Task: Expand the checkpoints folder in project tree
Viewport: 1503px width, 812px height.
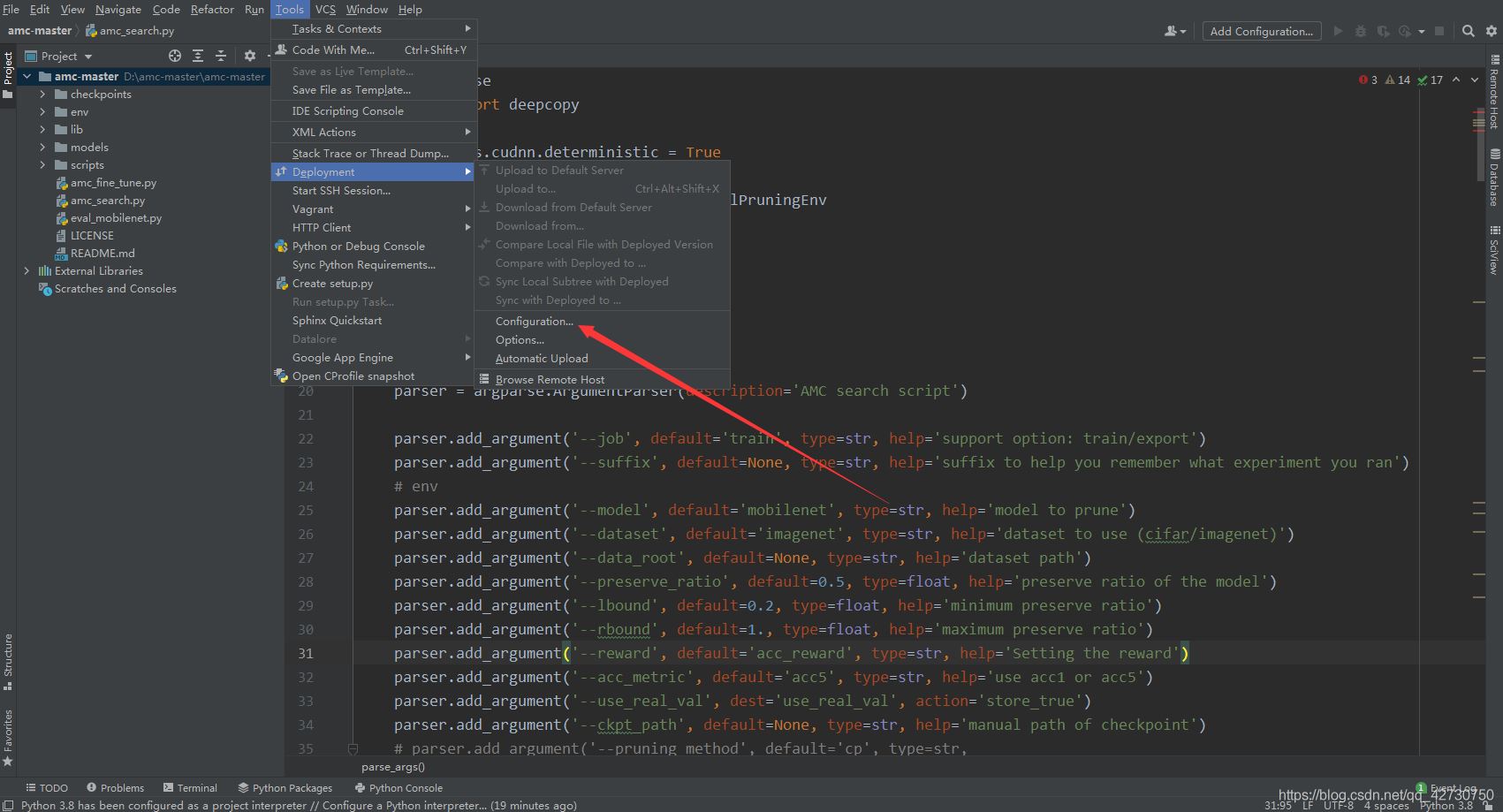Action: tap(42, 95)
